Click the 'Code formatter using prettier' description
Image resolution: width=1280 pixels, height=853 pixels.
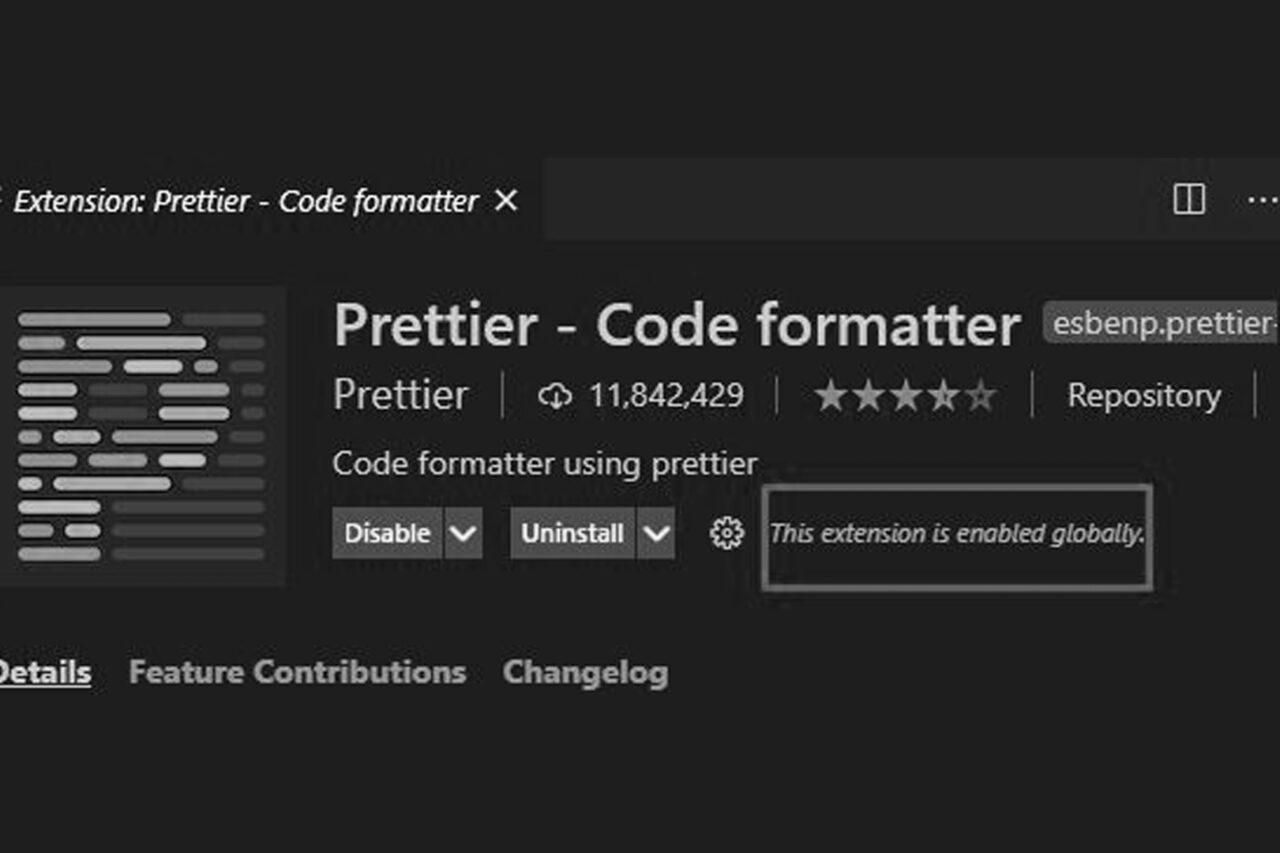coord(545,464)
